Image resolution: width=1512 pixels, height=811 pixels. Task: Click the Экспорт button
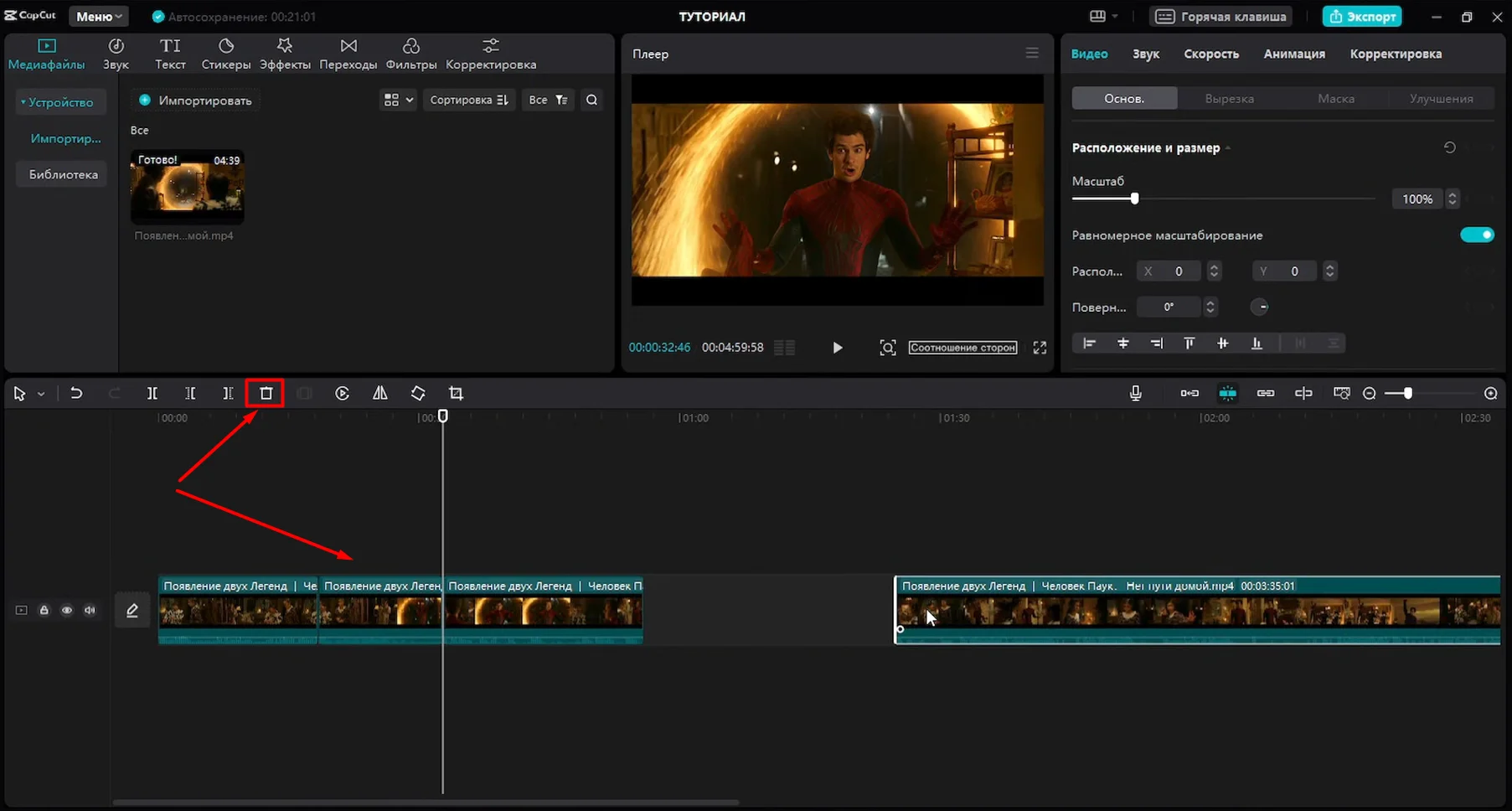pos(1362,17)
